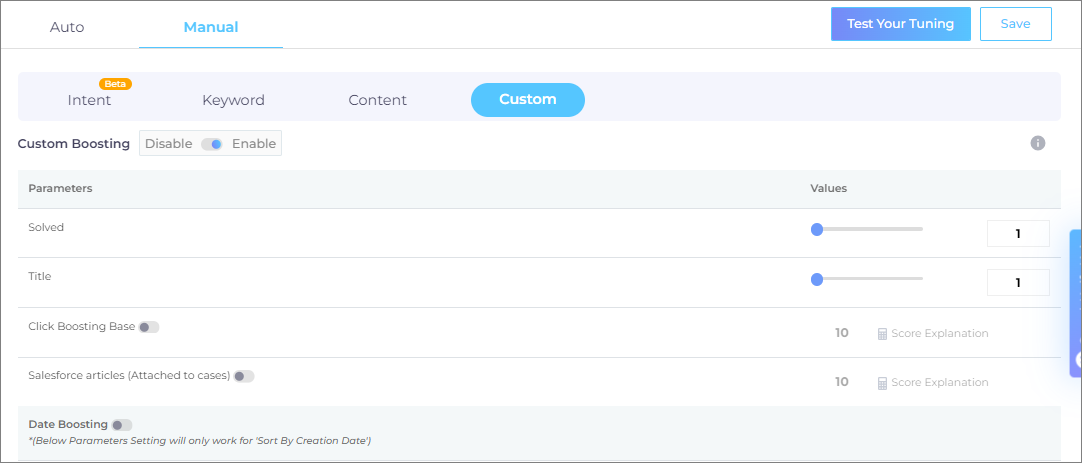Click the Solved slider handle
The width and height of the screenshot is (1082, 463).
point(817,229)
